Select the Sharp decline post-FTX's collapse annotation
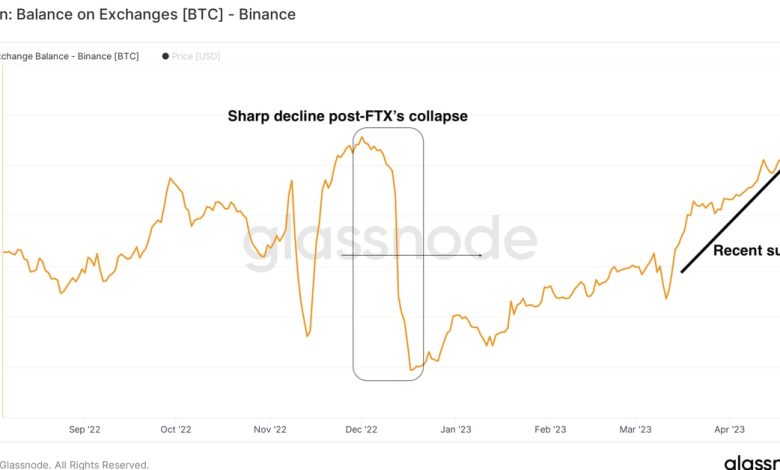The height and width of the screenshot is (470, 780). click(x=347, y=116)
